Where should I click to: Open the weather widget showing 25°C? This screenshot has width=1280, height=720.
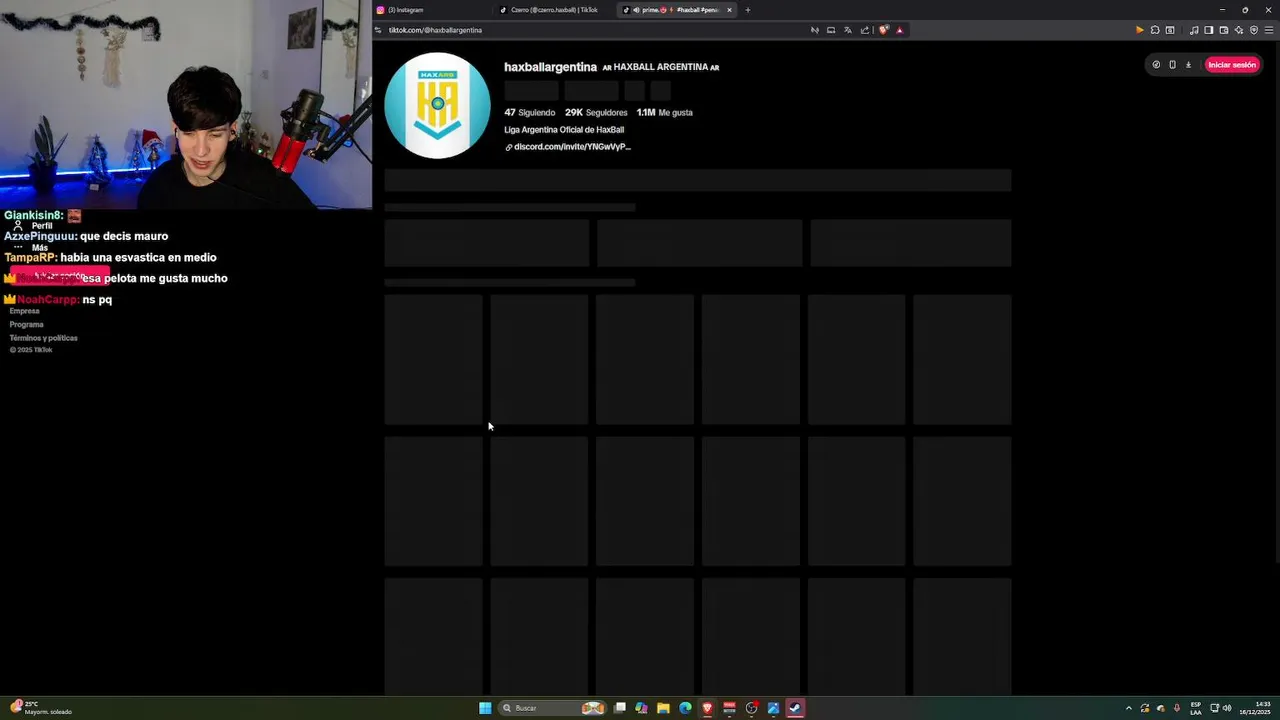[40, 708]
